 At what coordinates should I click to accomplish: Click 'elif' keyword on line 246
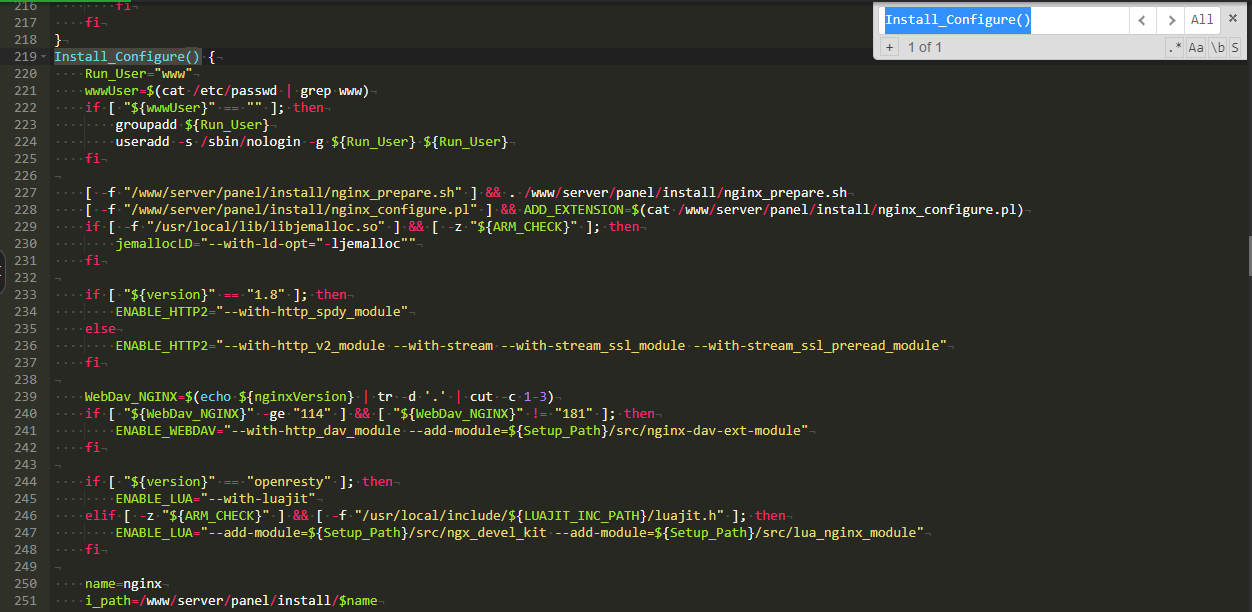100,516
